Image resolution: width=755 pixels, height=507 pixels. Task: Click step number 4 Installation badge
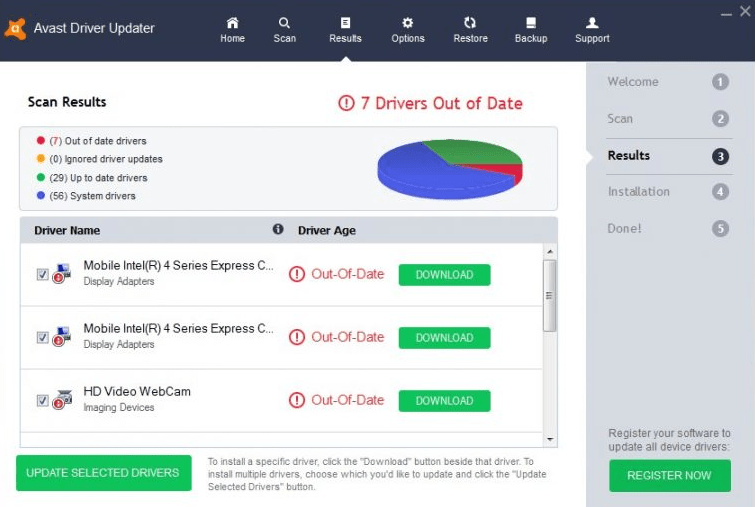720,192
